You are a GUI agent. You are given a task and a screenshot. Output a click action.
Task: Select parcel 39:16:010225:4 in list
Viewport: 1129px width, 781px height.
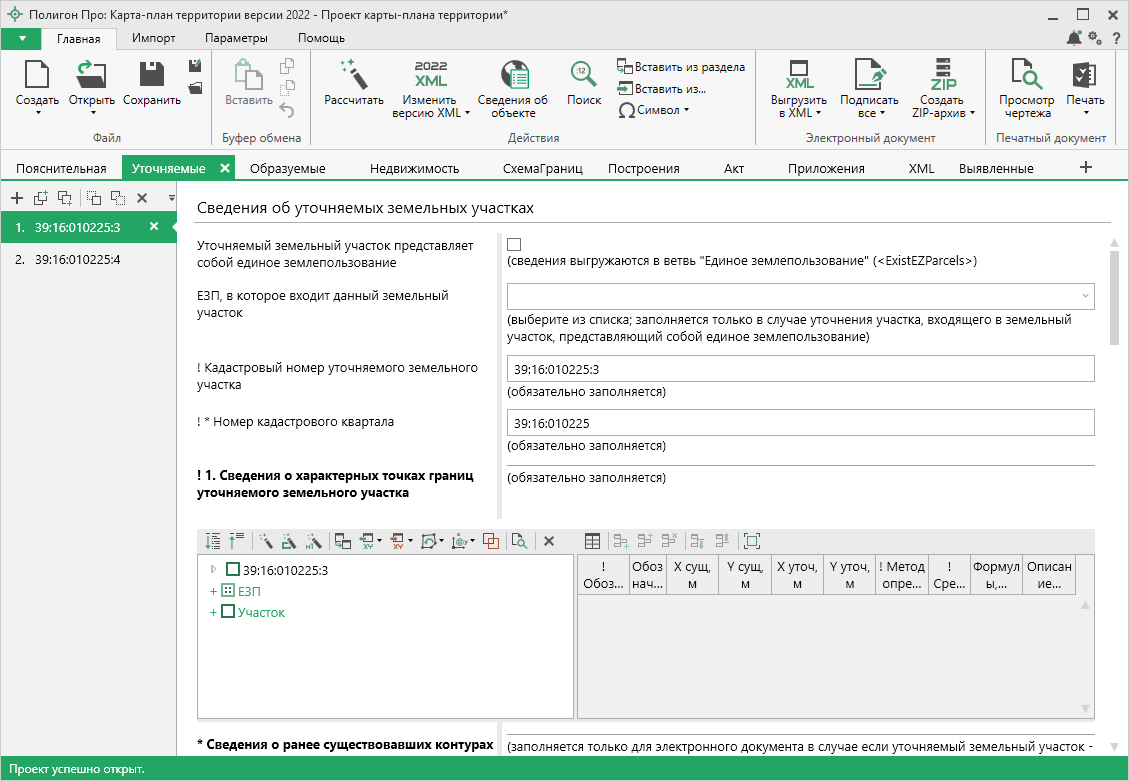[77, 259]
